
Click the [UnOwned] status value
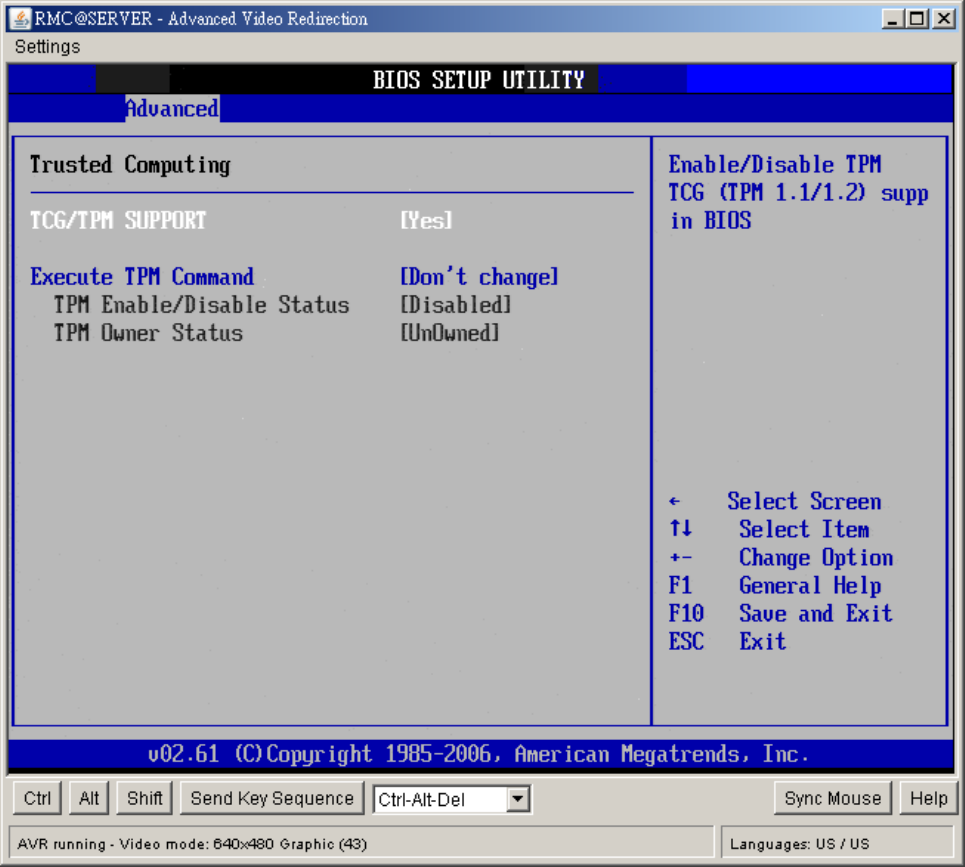[x=449, y=333]
